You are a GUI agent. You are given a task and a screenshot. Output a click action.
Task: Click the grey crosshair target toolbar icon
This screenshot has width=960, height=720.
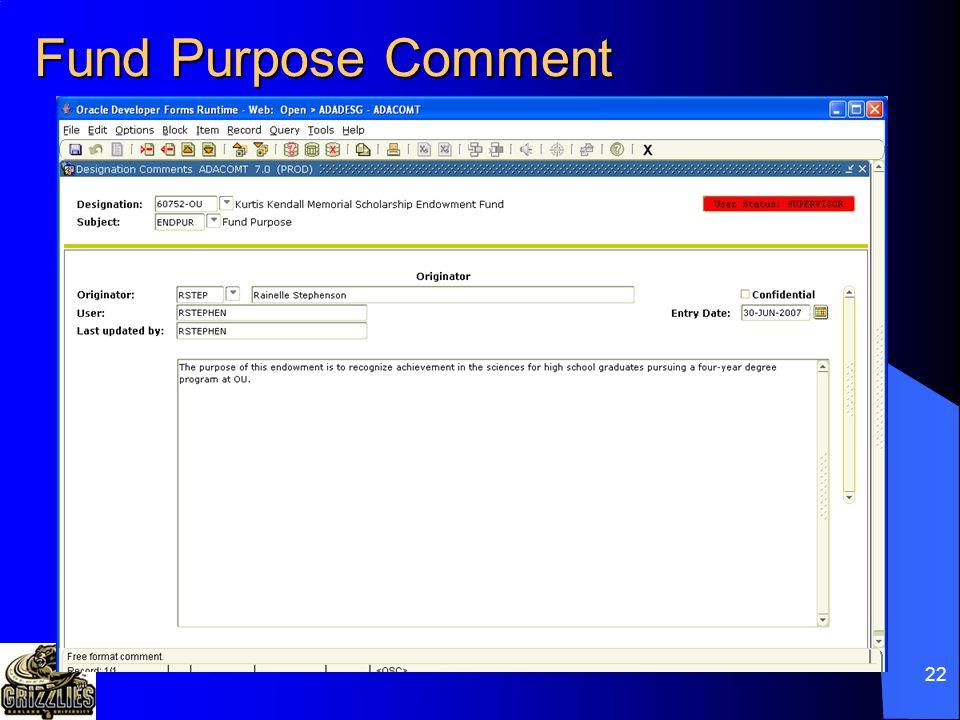557,149
